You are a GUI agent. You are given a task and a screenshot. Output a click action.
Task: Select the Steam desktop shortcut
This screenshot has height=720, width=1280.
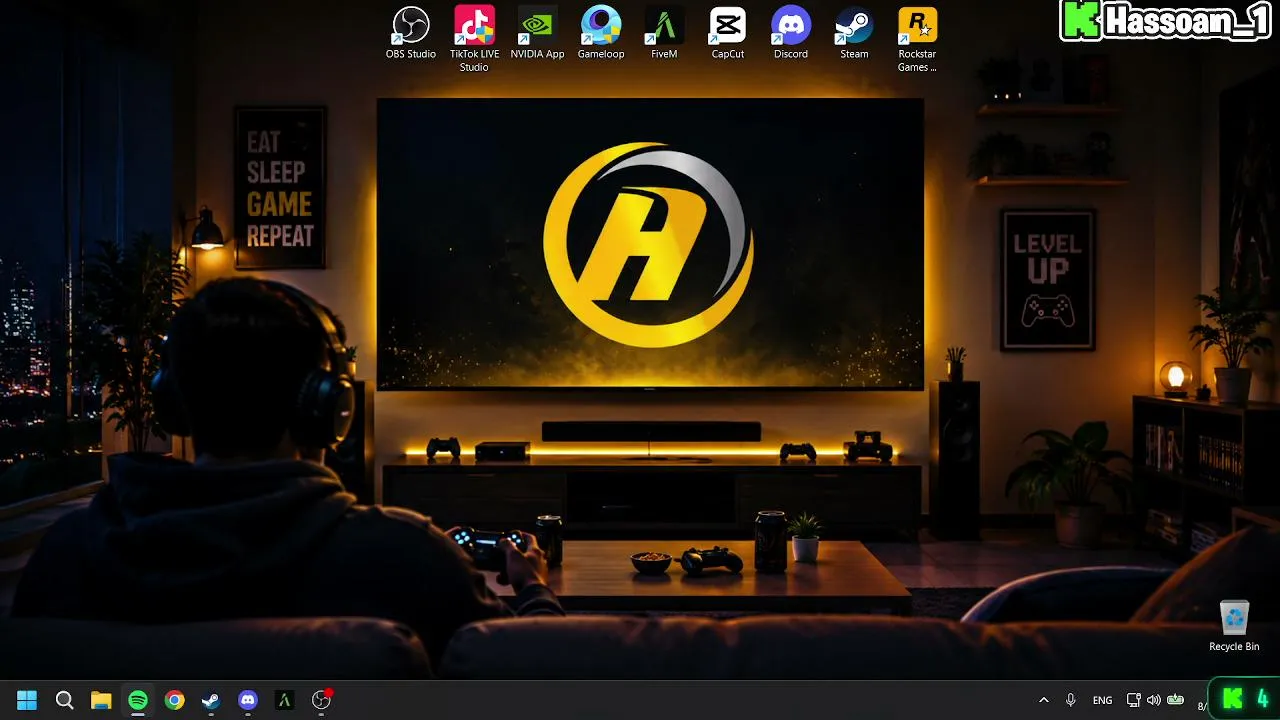[x=854, y=33]
